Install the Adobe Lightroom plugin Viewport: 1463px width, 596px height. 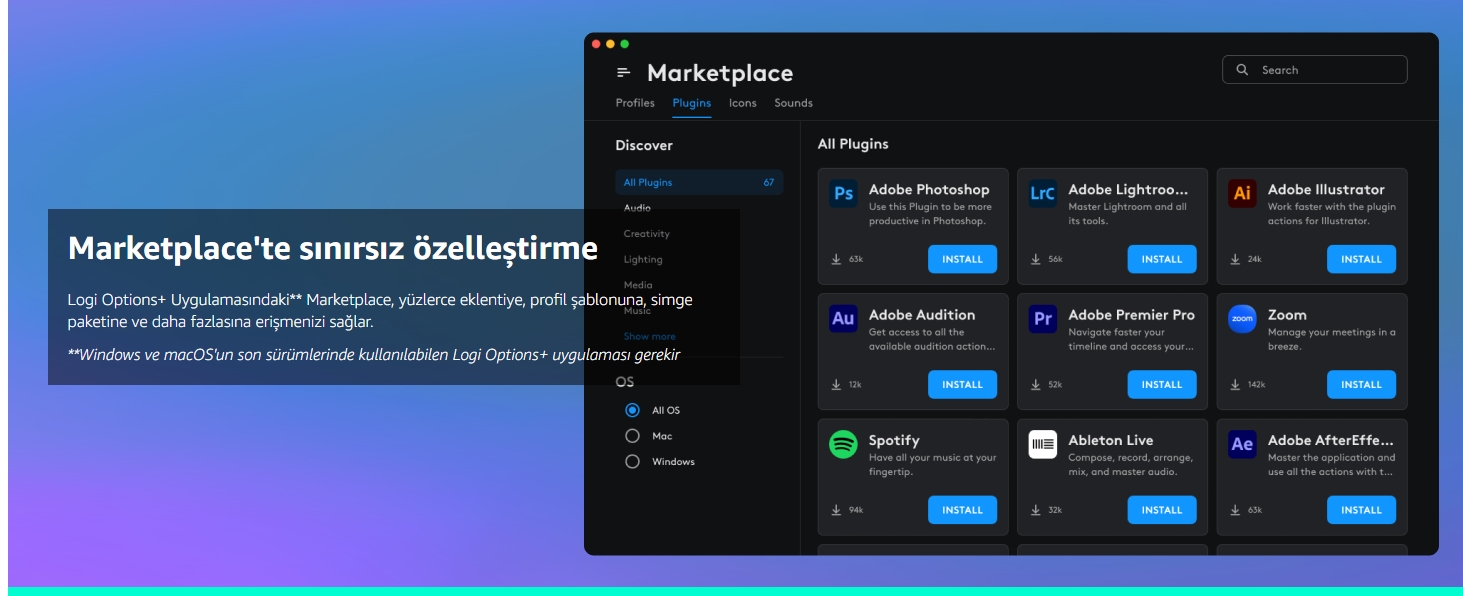tap(1162, 259)
